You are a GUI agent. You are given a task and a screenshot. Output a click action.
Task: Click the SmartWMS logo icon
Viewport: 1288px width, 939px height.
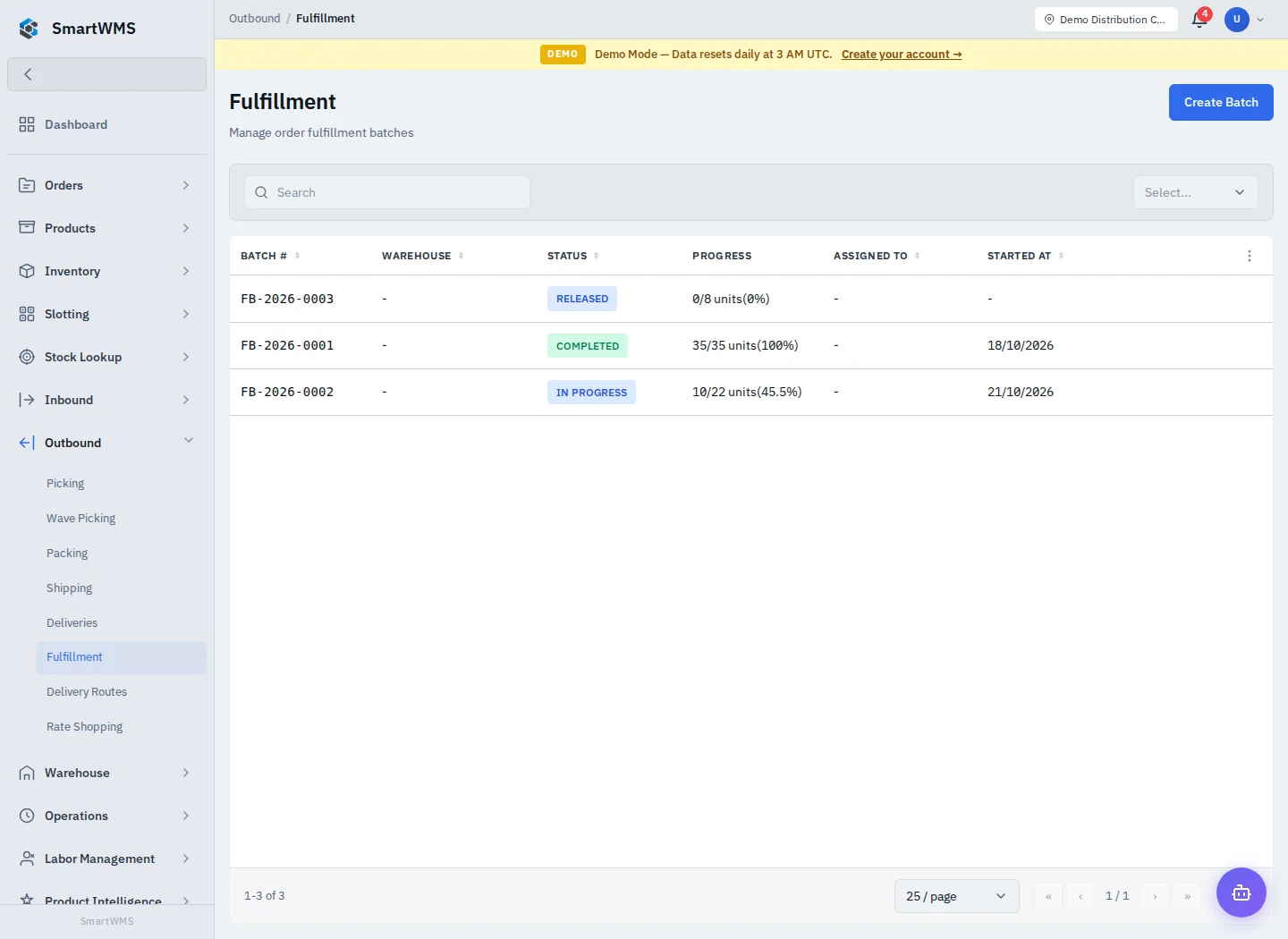[x=29, y=29]
